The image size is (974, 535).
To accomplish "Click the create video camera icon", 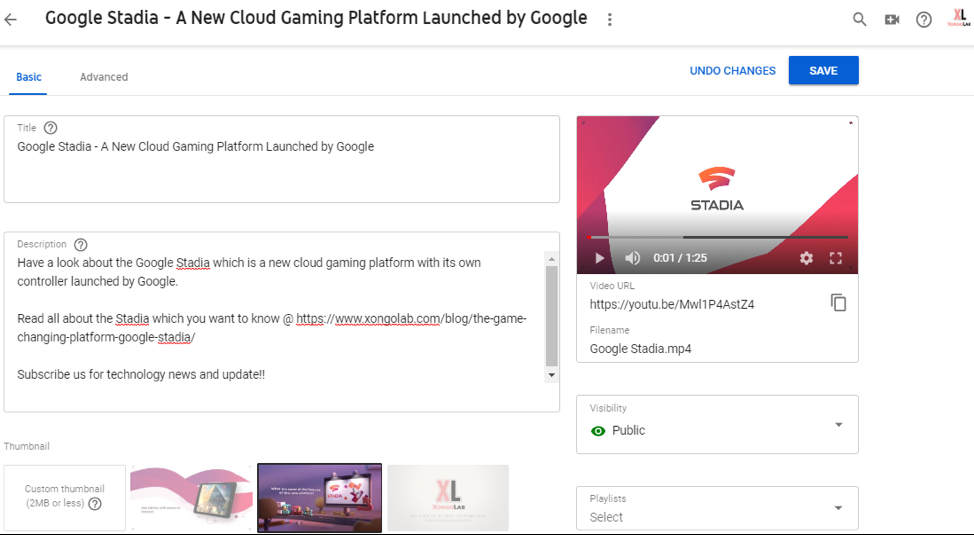I will click(x=892, y=20).
